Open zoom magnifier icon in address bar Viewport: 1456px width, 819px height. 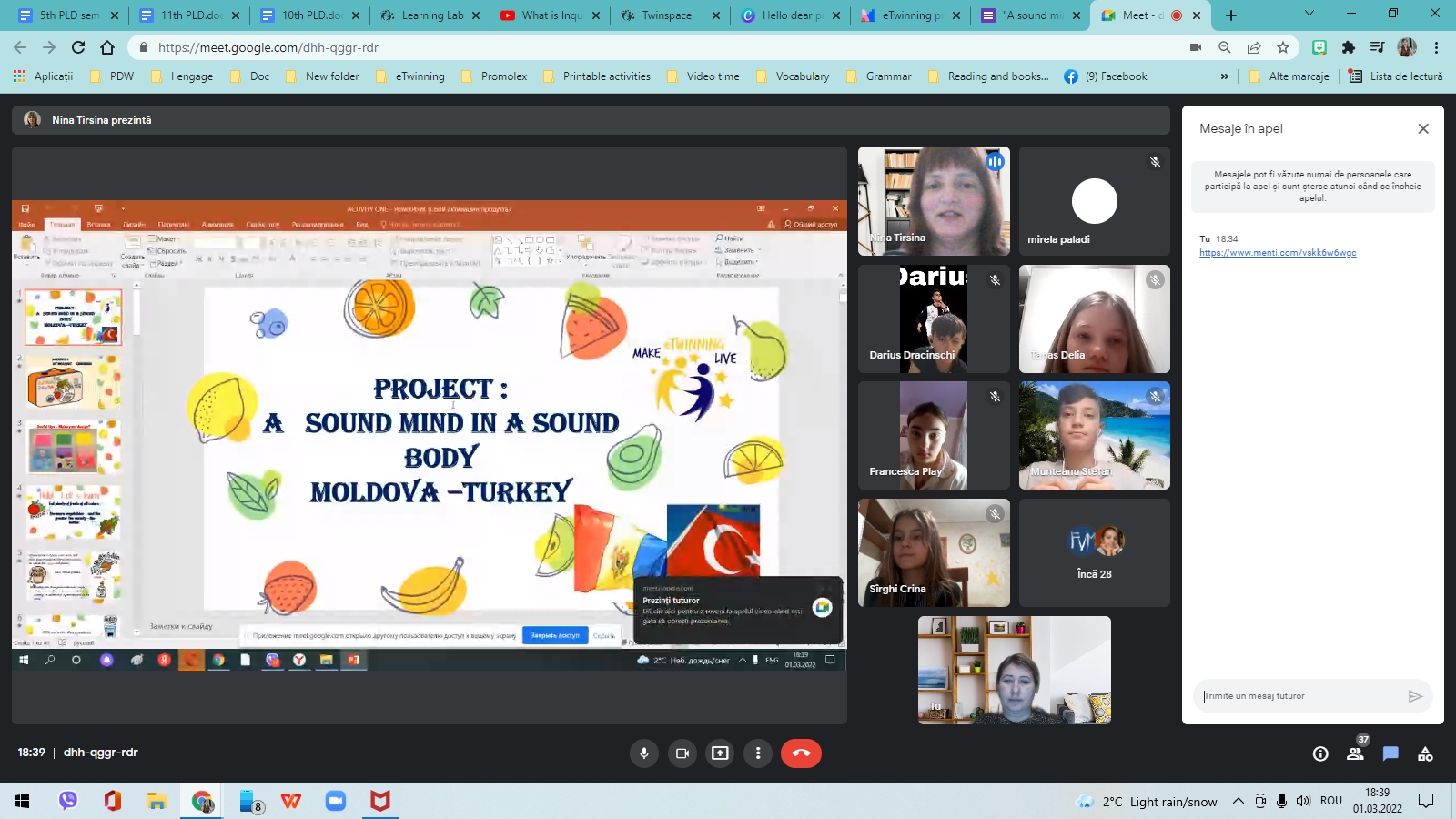coord(1225,47)
